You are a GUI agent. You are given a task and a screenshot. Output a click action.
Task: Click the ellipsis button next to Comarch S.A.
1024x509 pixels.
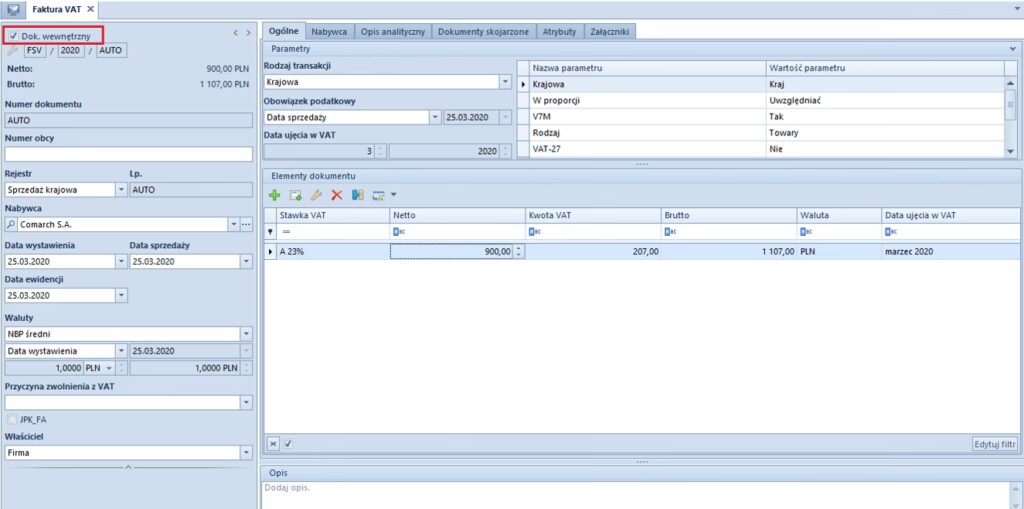click(246, 225)
